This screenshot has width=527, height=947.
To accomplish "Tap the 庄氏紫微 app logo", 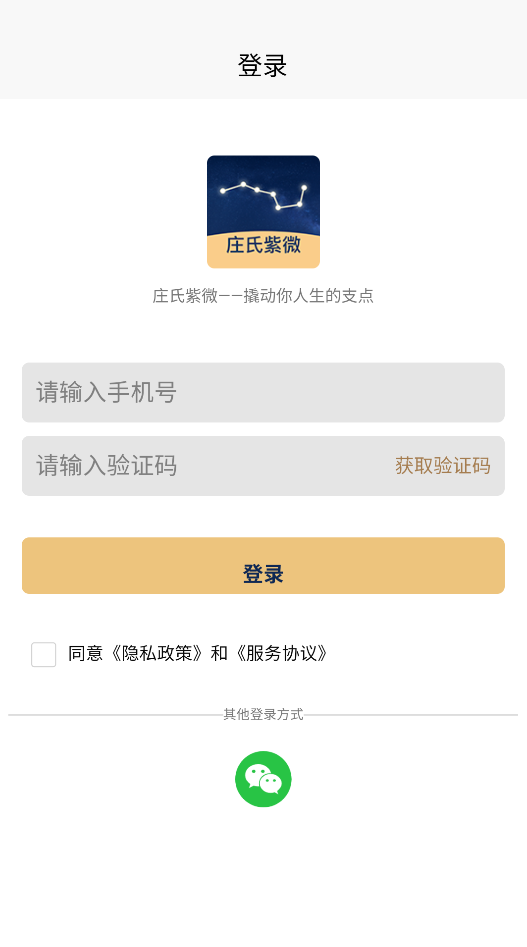I will 263,212.
